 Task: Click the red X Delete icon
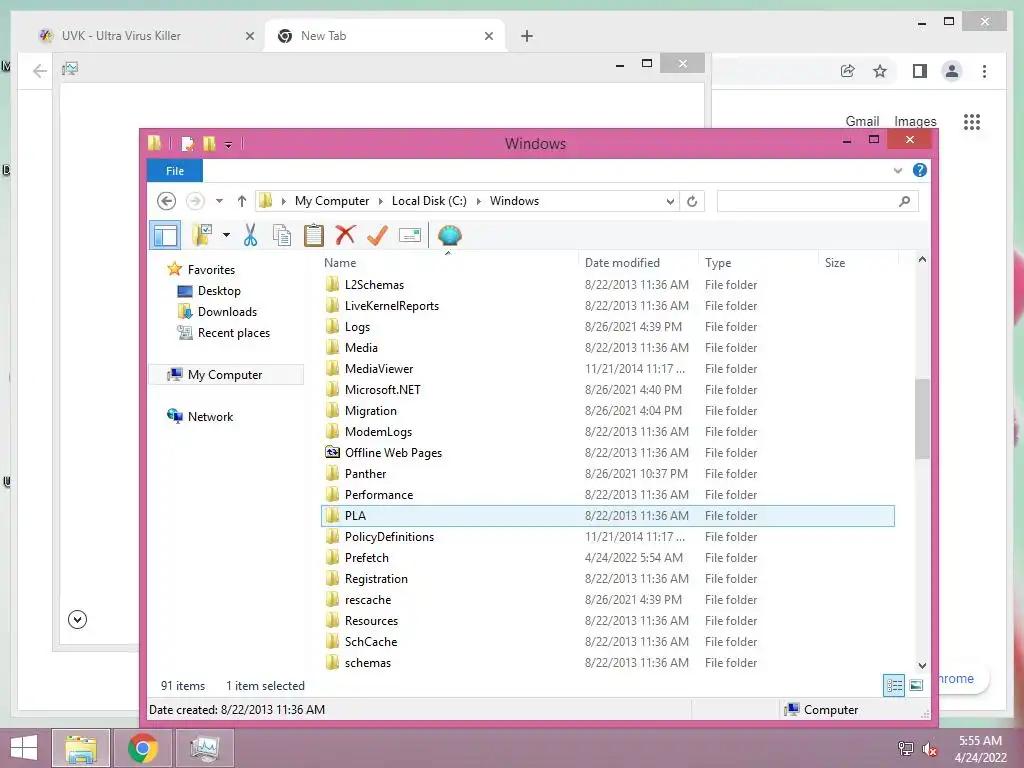[x=345, y=234]
